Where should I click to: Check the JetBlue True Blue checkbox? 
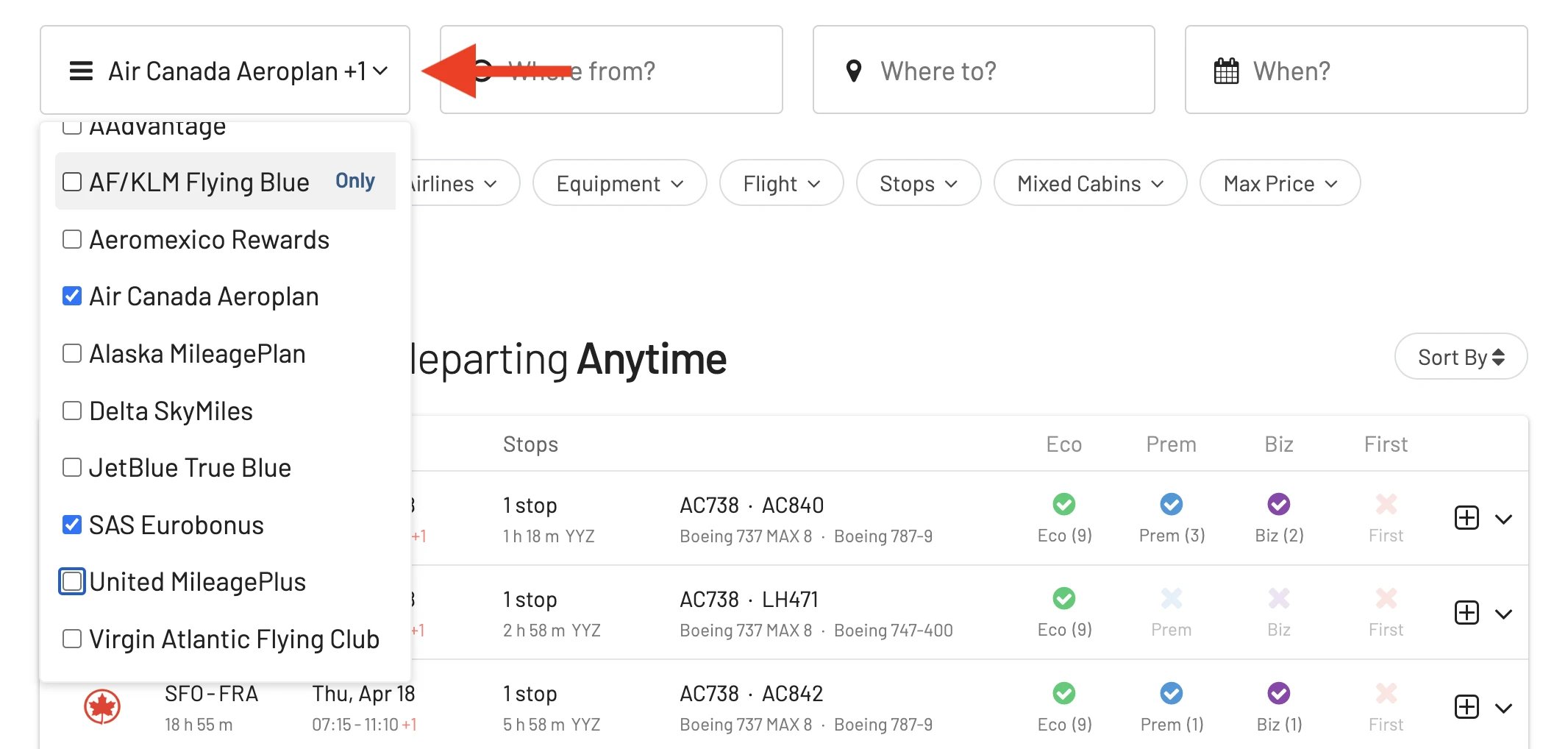(x=72, y=467)
